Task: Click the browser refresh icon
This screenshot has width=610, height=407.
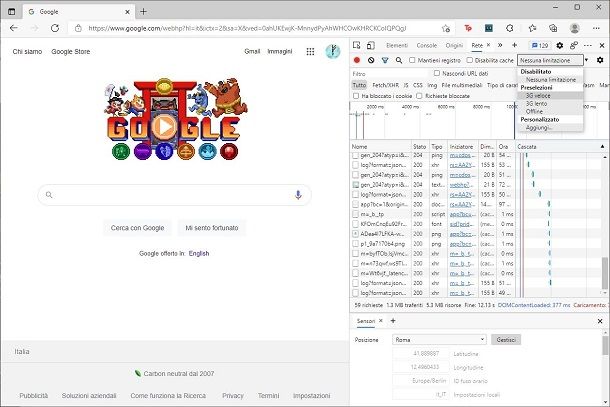Action: [55, 28]
